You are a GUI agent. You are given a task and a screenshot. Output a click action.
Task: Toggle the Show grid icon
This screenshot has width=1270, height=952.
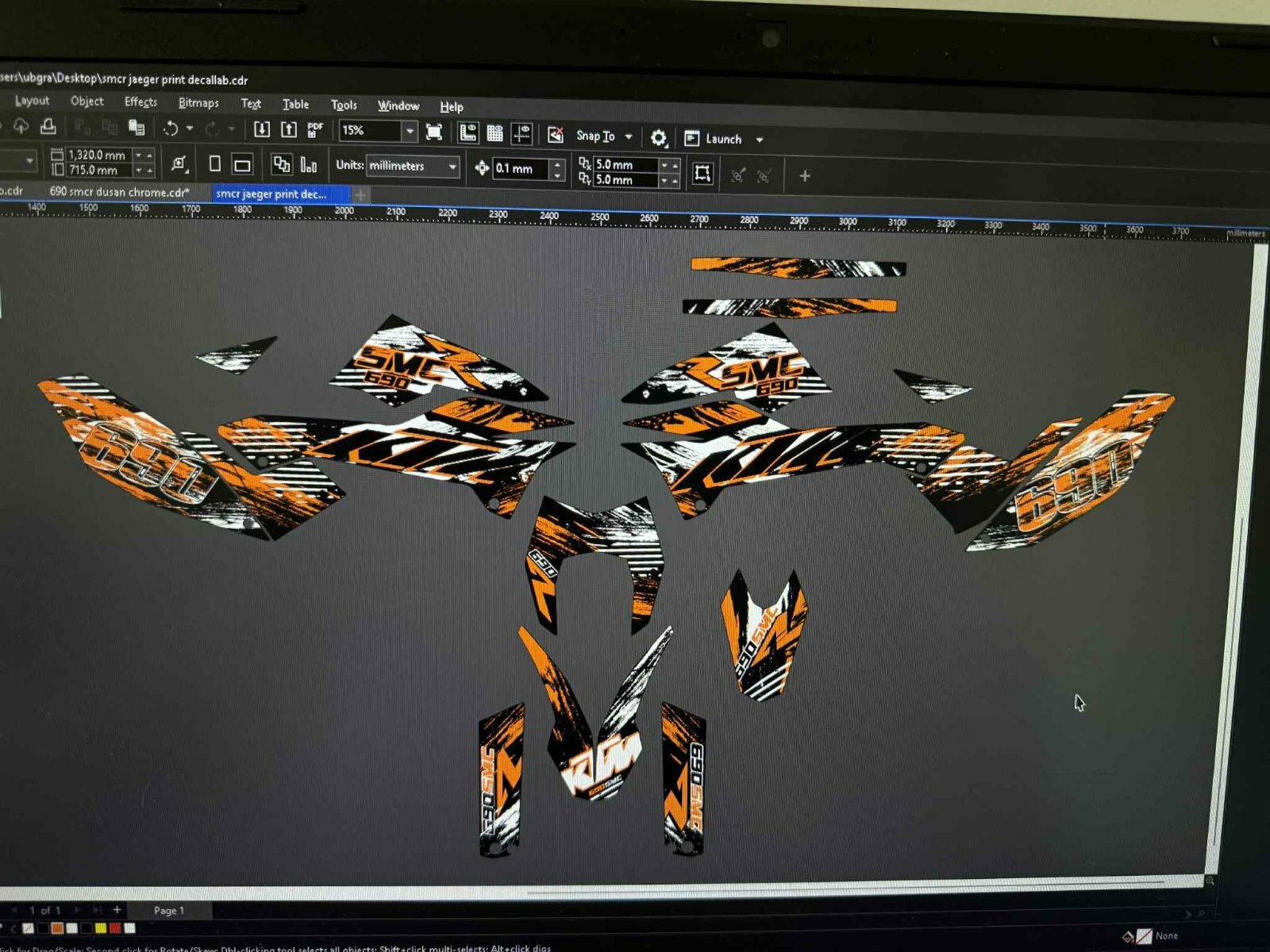pos(495,133)
